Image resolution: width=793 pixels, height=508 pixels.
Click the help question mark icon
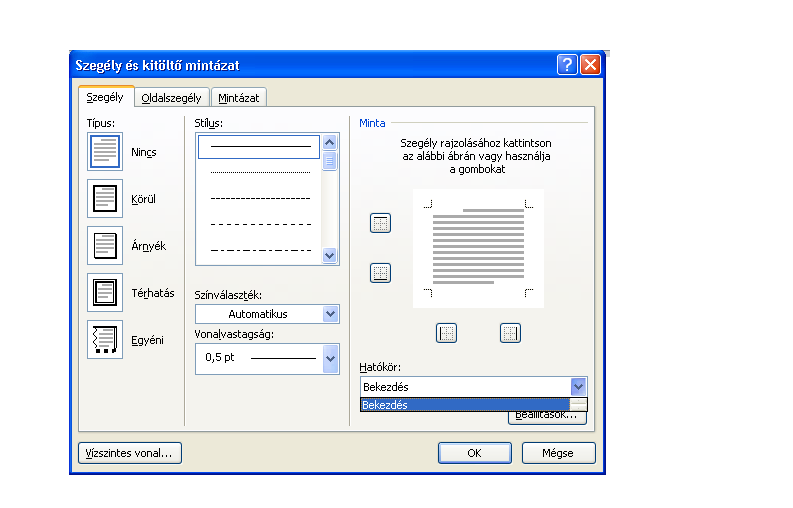567,65
